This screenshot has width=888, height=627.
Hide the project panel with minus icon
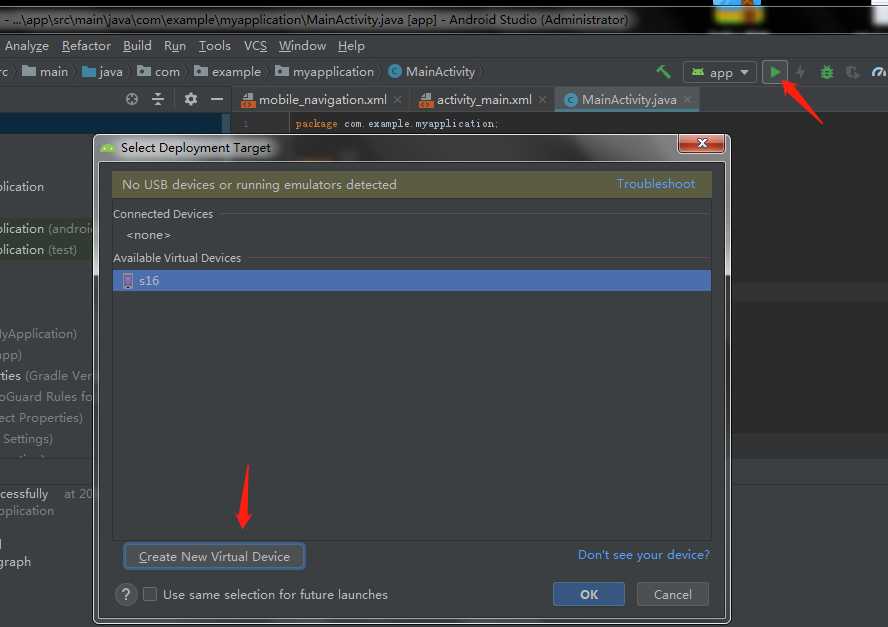tap(217, 99)
